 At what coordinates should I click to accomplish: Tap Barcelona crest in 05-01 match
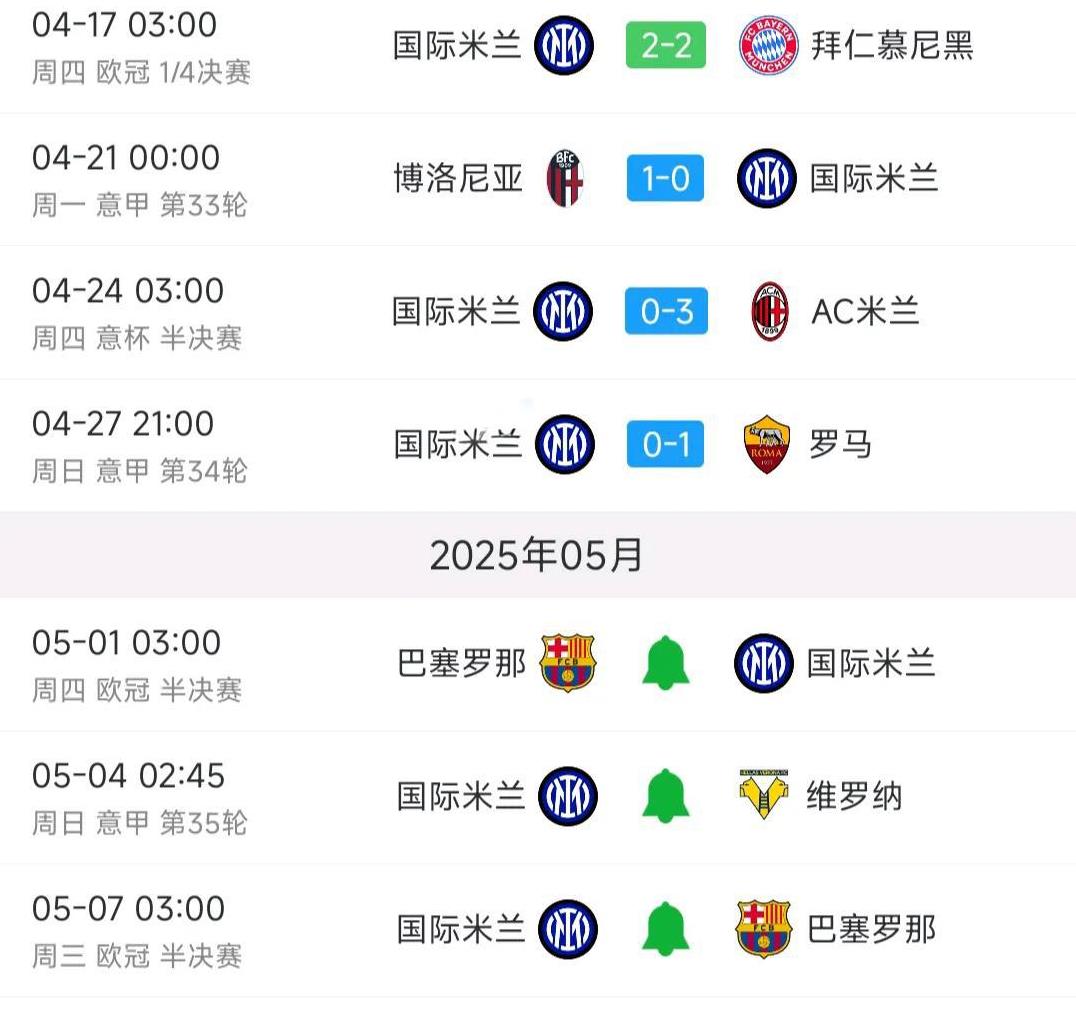568,662
